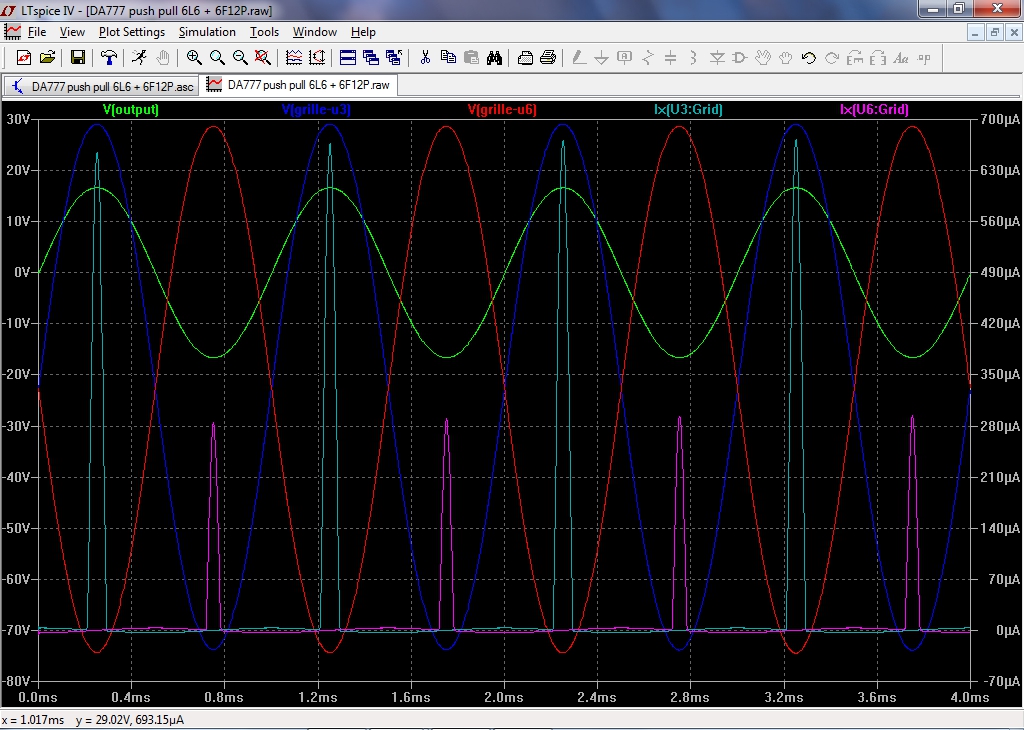The height and width of the screenshot is (730, 1024).
Task: Click the Ix(U6:Grid) trace label
Action: (874, 110)
